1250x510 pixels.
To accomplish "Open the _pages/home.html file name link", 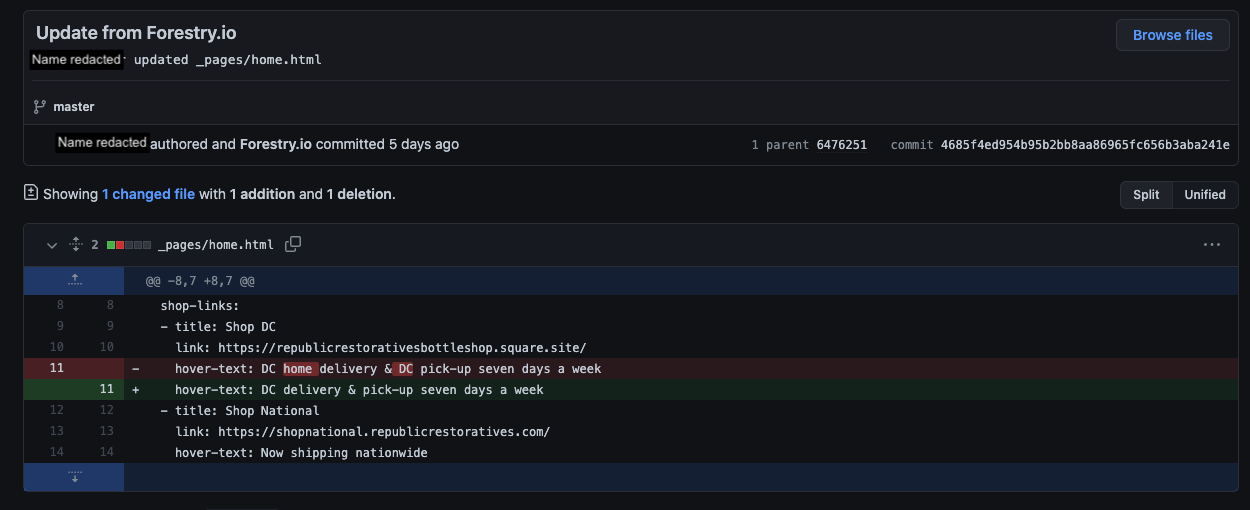I will tap(215, 245).
